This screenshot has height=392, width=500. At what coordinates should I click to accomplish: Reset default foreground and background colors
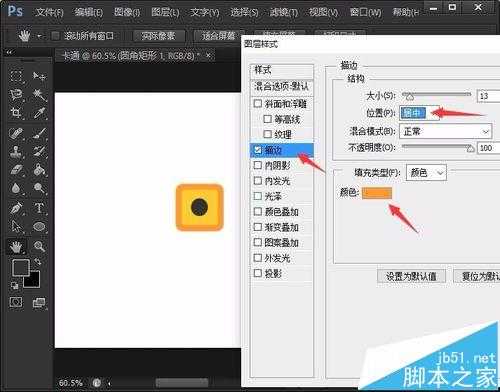[x=14, y=285]
